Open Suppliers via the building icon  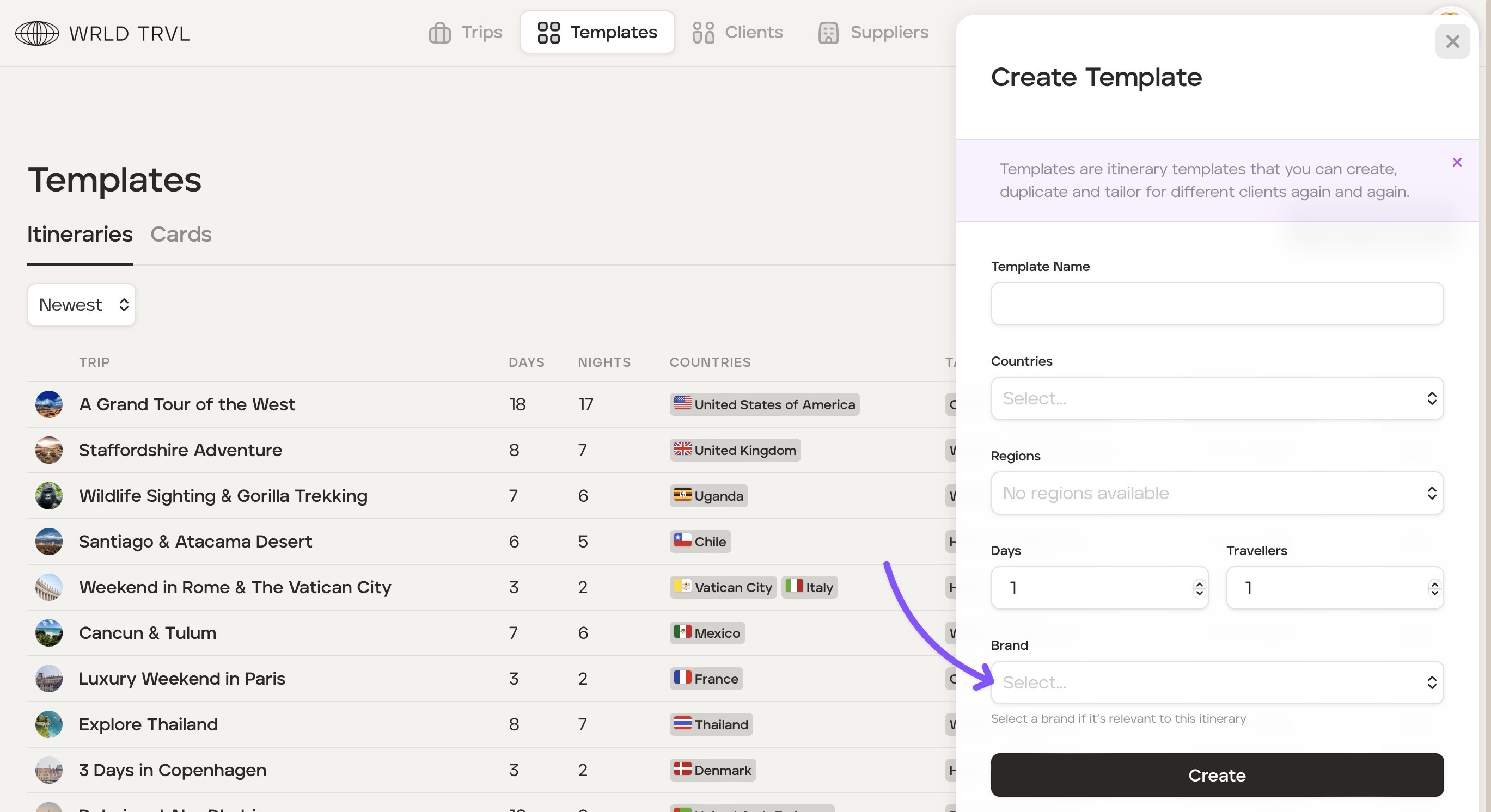pyautogui.click(x=828, y=33)
